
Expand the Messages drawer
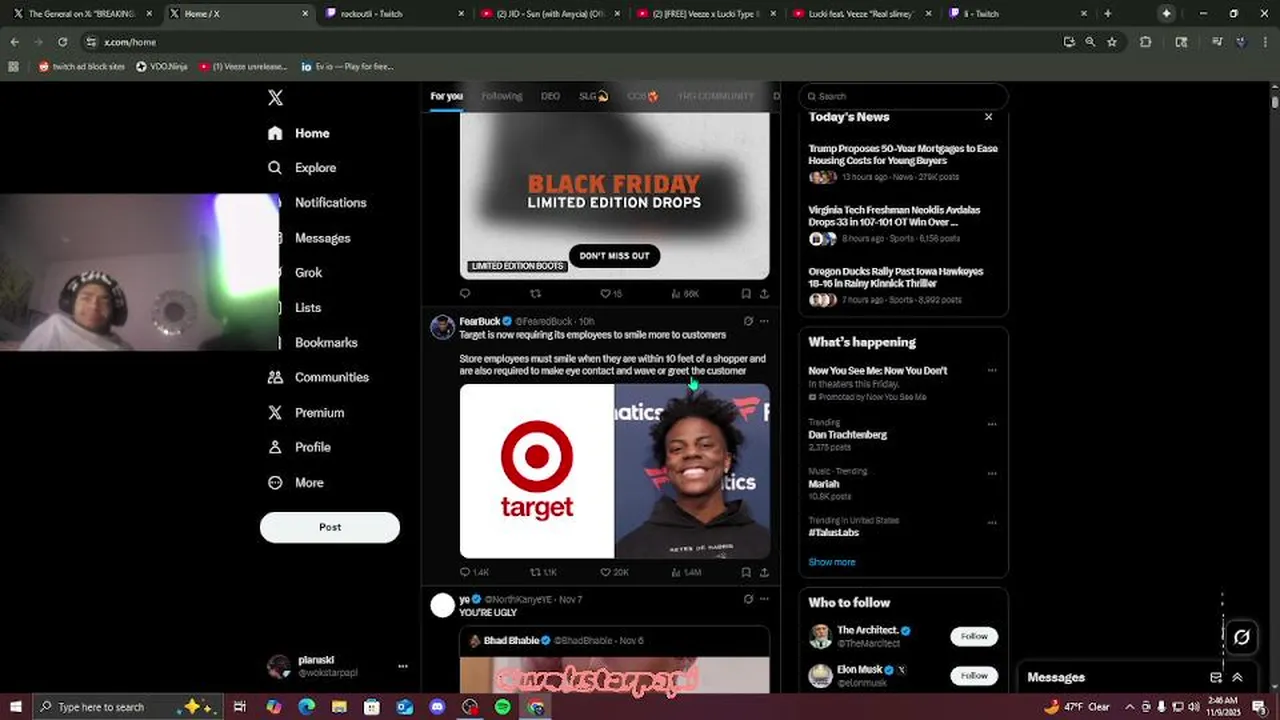coord(1237,677)
